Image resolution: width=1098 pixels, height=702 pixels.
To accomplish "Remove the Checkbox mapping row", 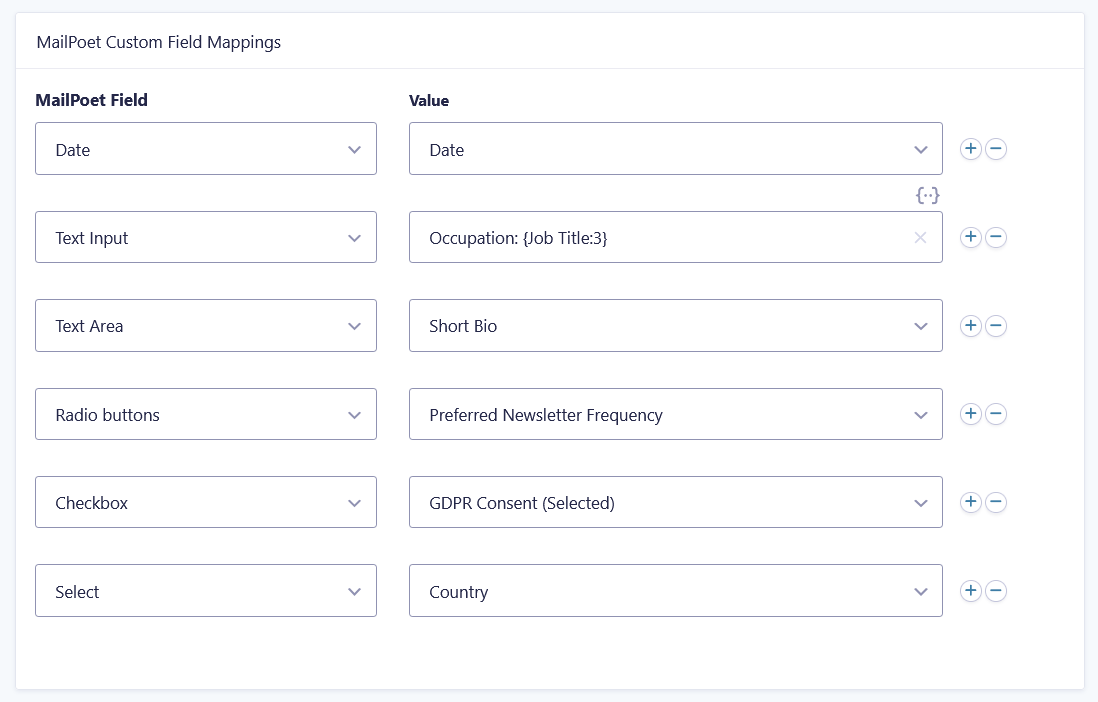I will (x=996, y=502).
